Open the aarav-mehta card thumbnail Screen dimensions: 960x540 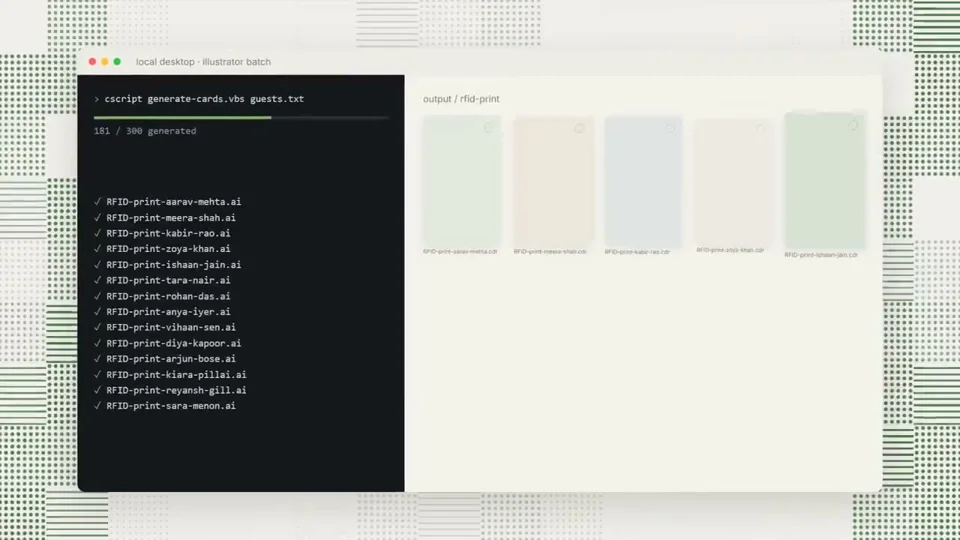(462, 181)
